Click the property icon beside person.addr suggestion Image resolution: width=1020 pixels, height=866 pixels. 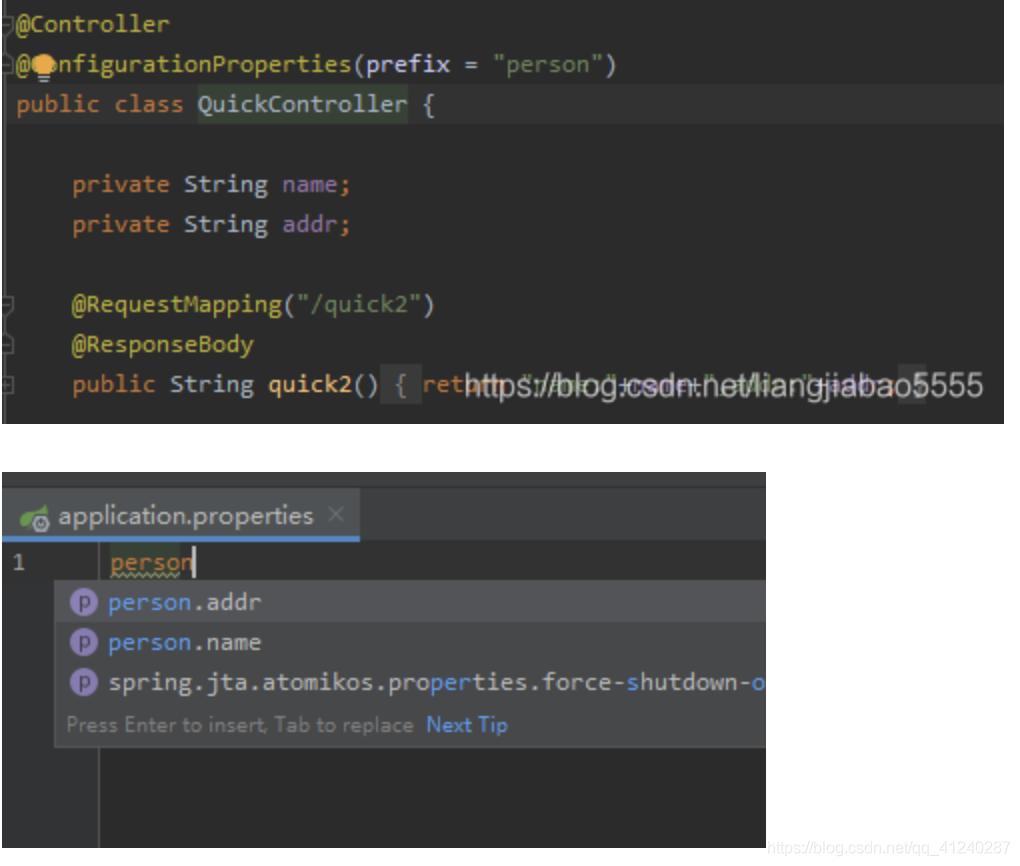pos(86,602)
